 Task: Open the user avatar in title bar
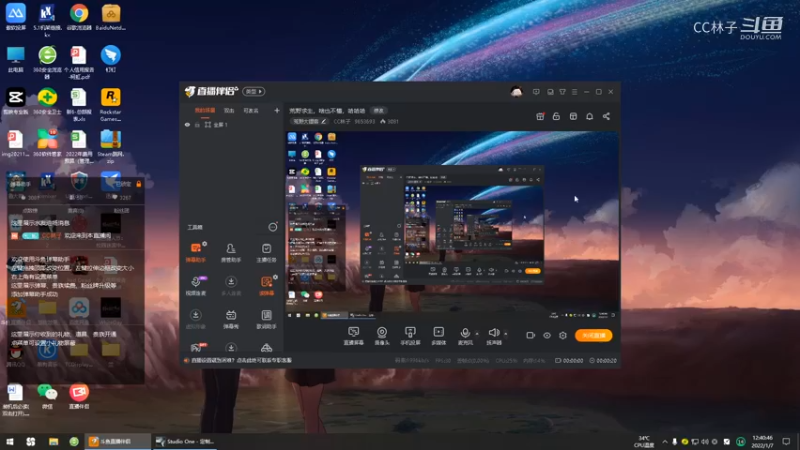[516, 92]
